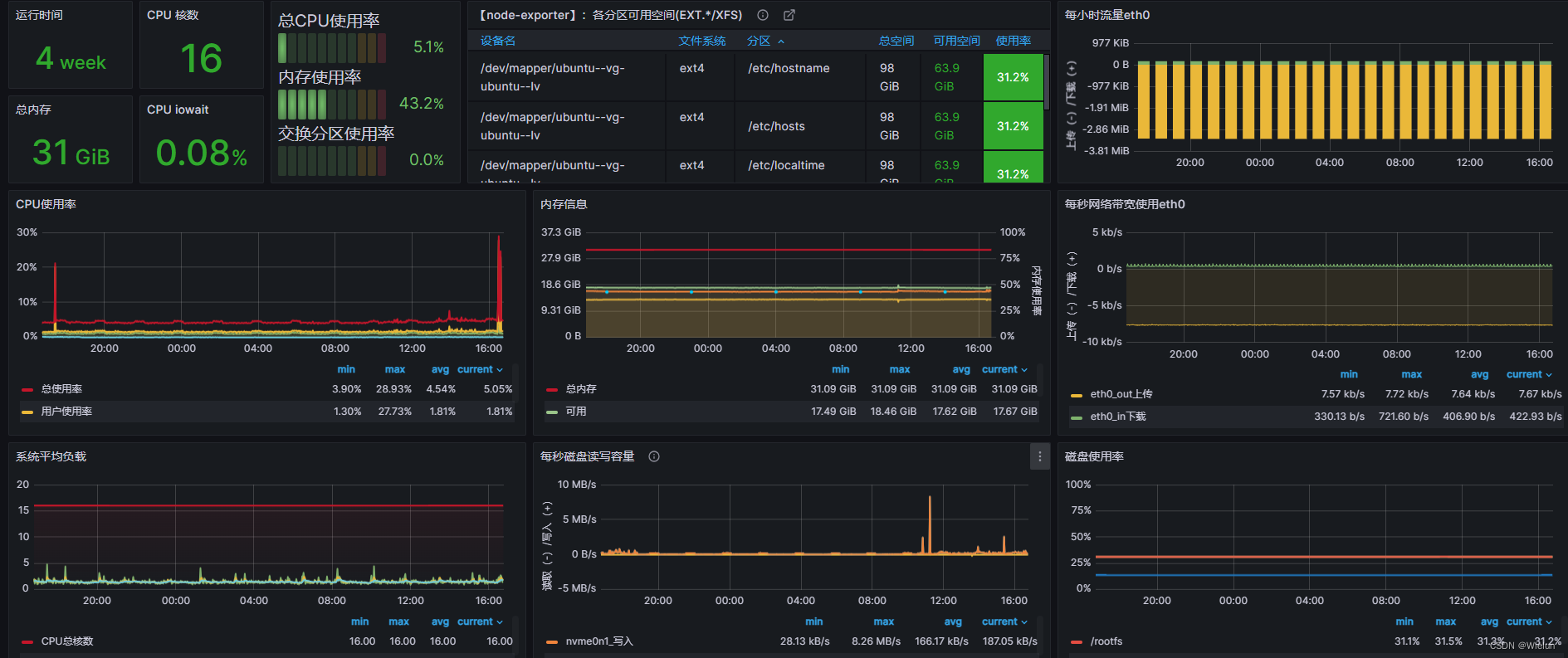Sort the disk read/write legend by max
The height and width of the screenshot is (658, 1568).
(x=884, y=621)
